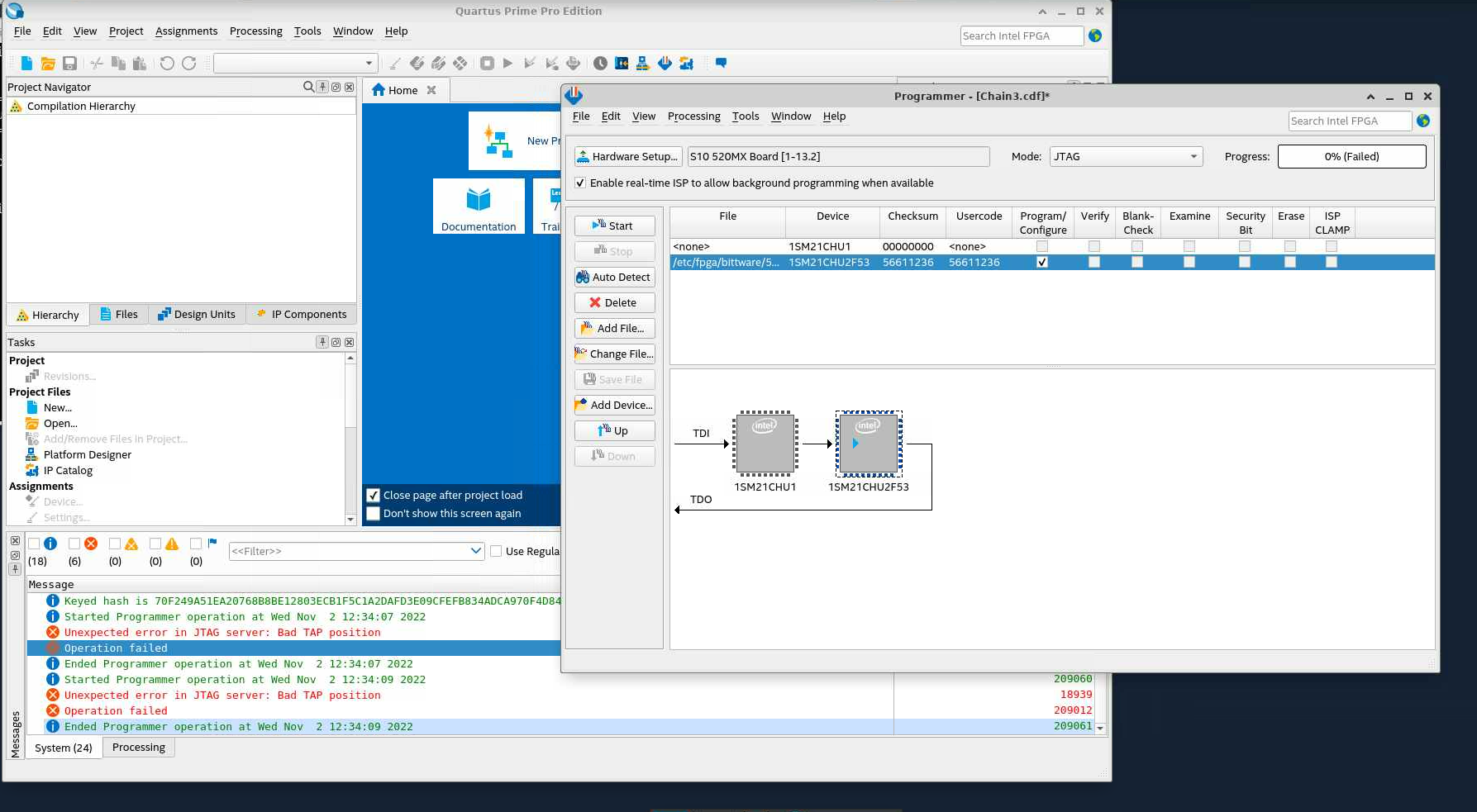Toggle Close page after project load checkbox
The image size is (1477, 812).
[374, 496]
